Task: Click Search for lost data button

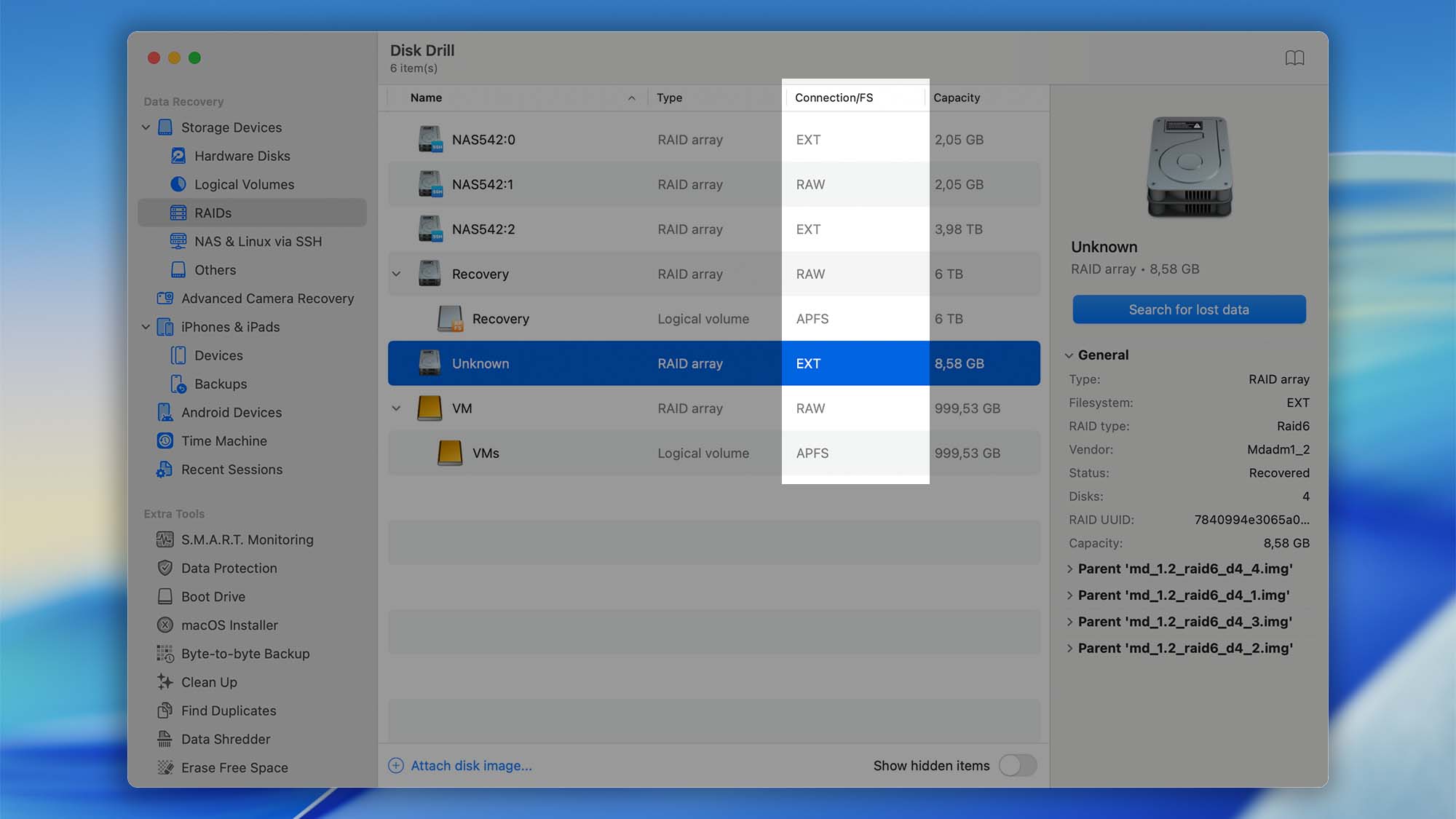Action: pos(1189,309)
